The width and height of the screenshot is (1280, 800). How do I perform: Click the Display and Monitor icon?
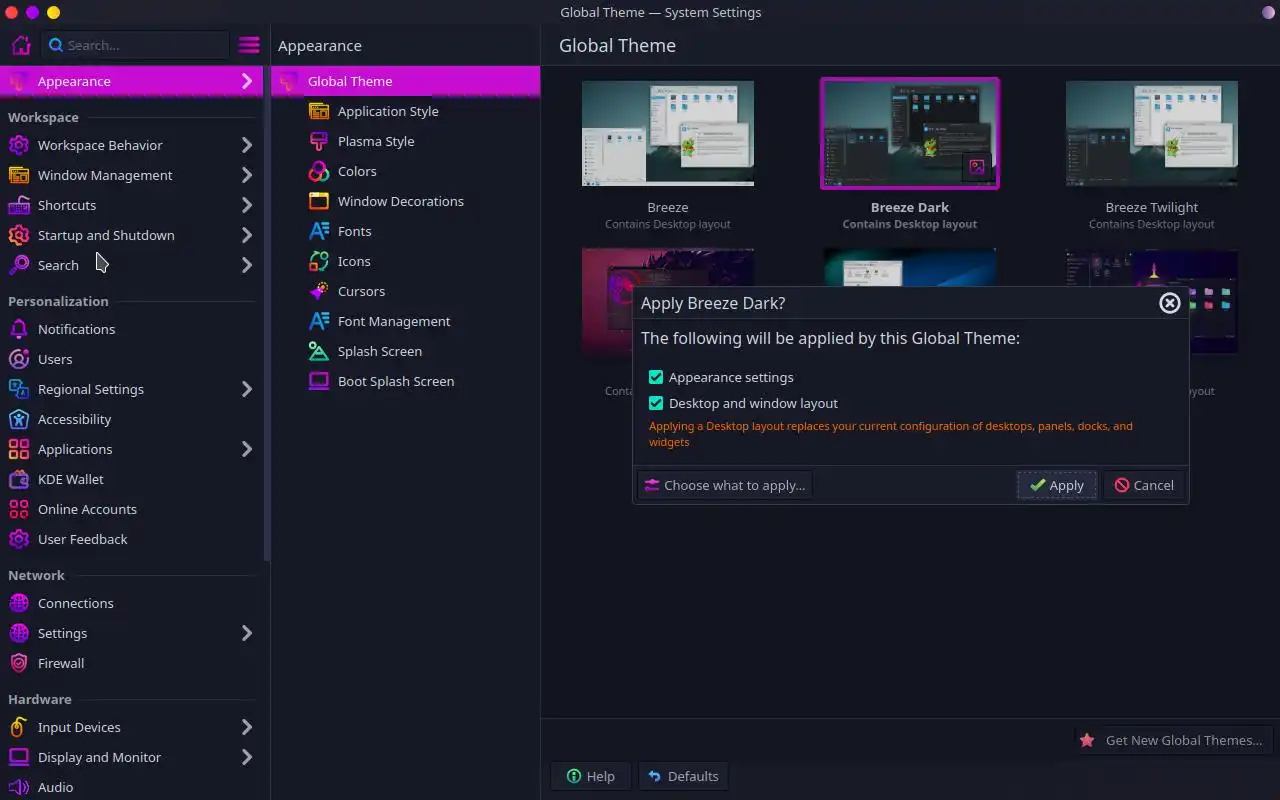19,757
